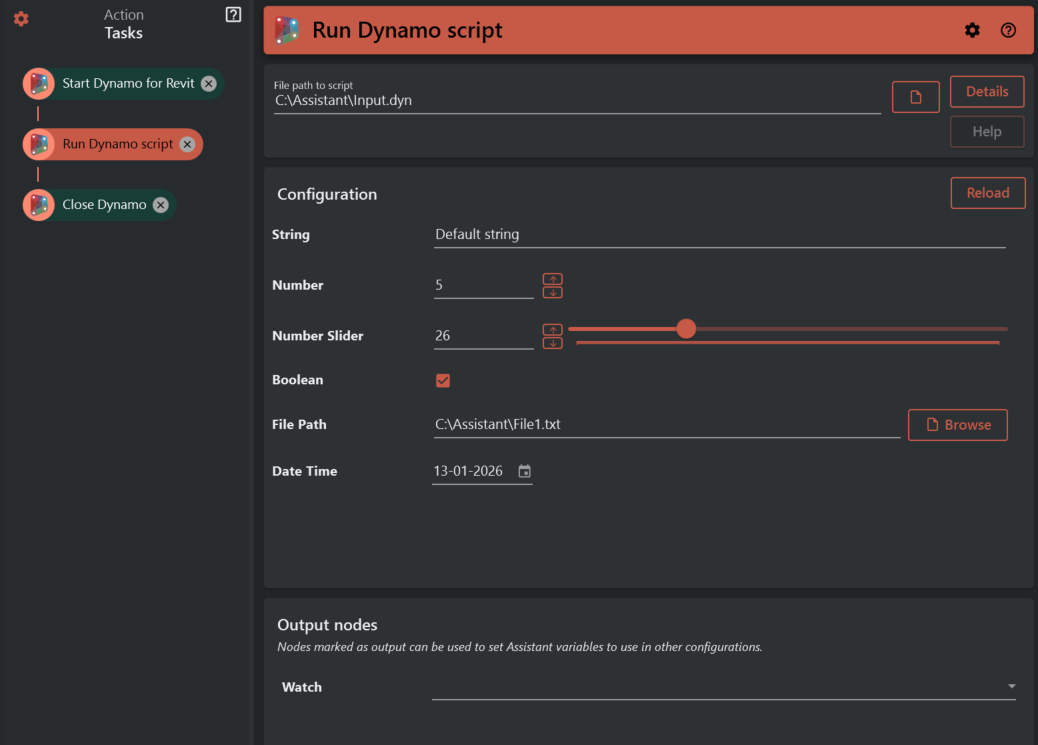Open settings gear in Run Dynamo script header
Screen dimensions: 1038x745
[x=972, y=30]
